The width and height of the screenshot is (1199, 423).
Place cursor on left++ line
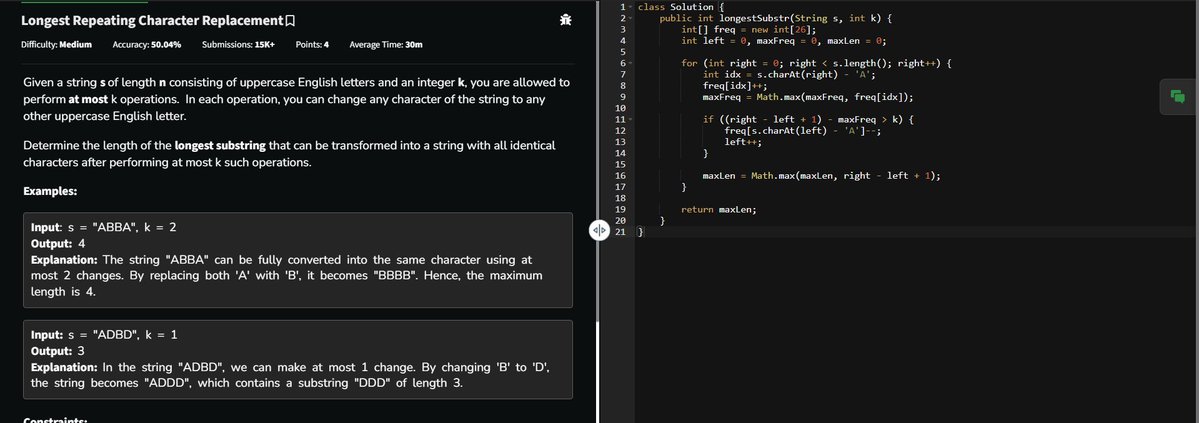click(x=743, y=142)
